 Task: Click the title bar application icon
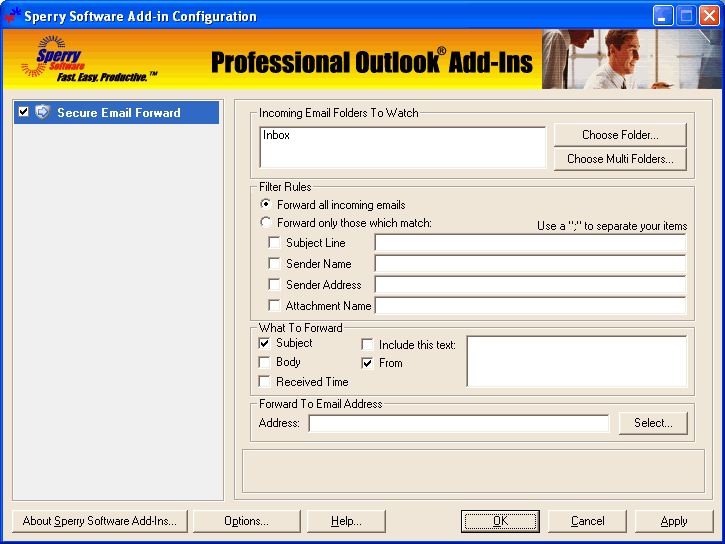12,15
